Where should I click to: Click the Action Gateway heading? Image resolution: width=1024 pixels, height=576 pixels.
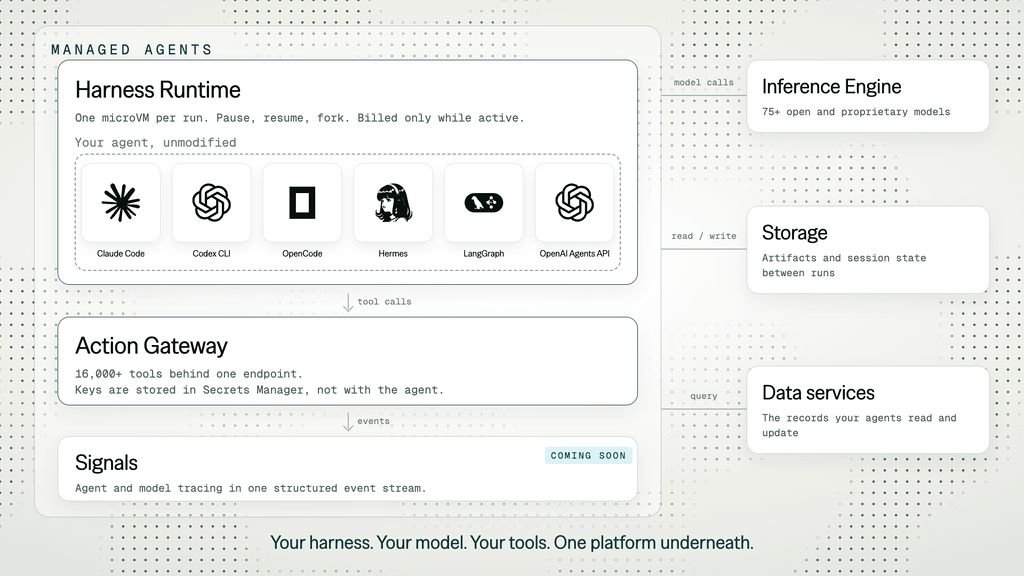[151, 346]
